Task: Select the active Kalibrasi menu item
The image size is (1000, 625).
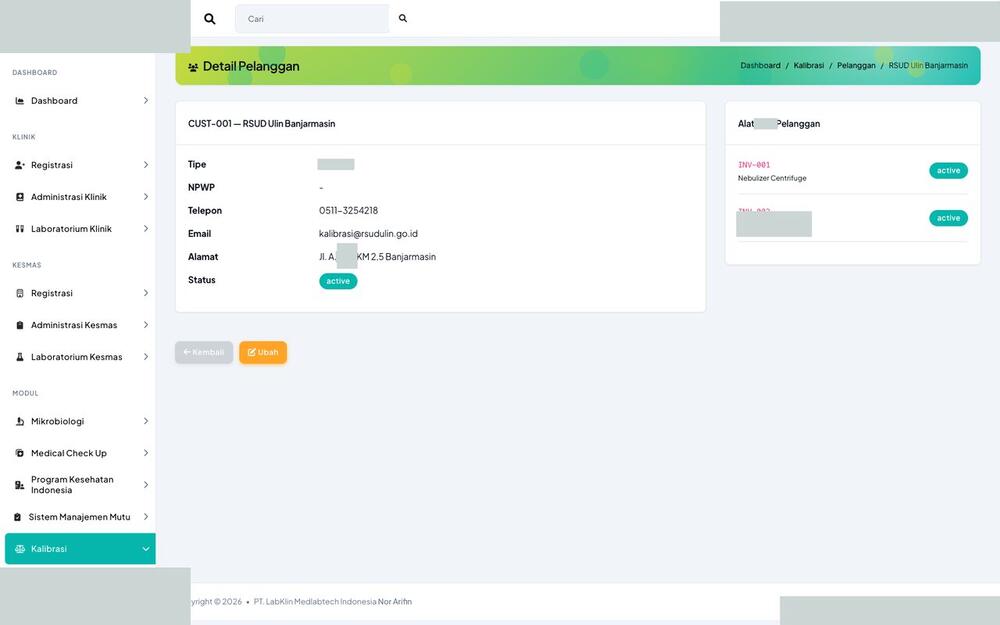Action: 80,549
